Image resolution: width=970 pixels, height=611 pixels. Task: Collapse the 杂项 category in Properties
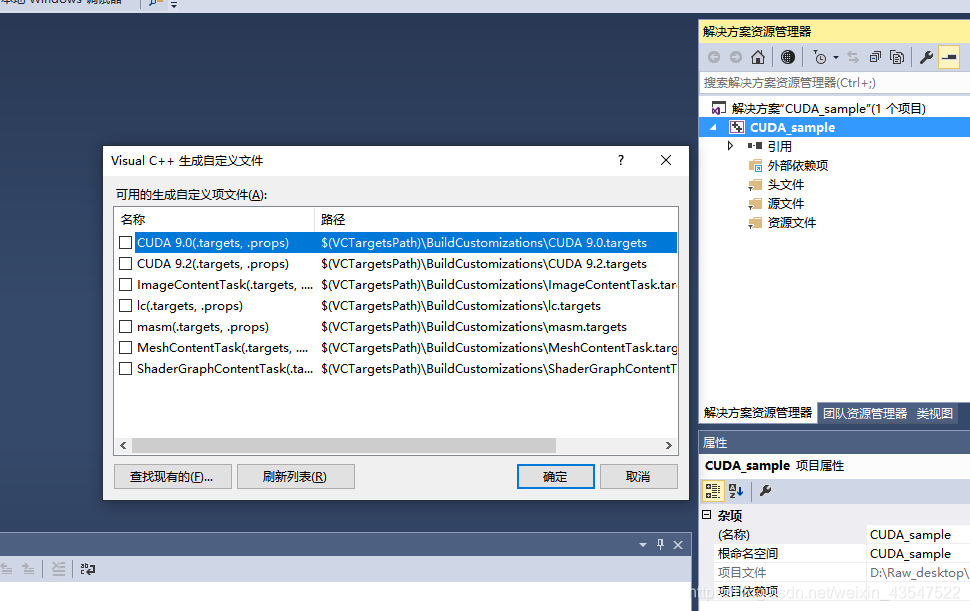tap(706, 515)
